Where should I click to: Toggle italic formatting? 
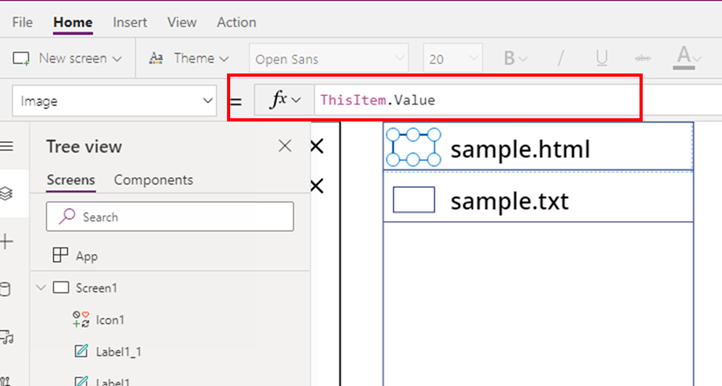[x=560, y=58]
